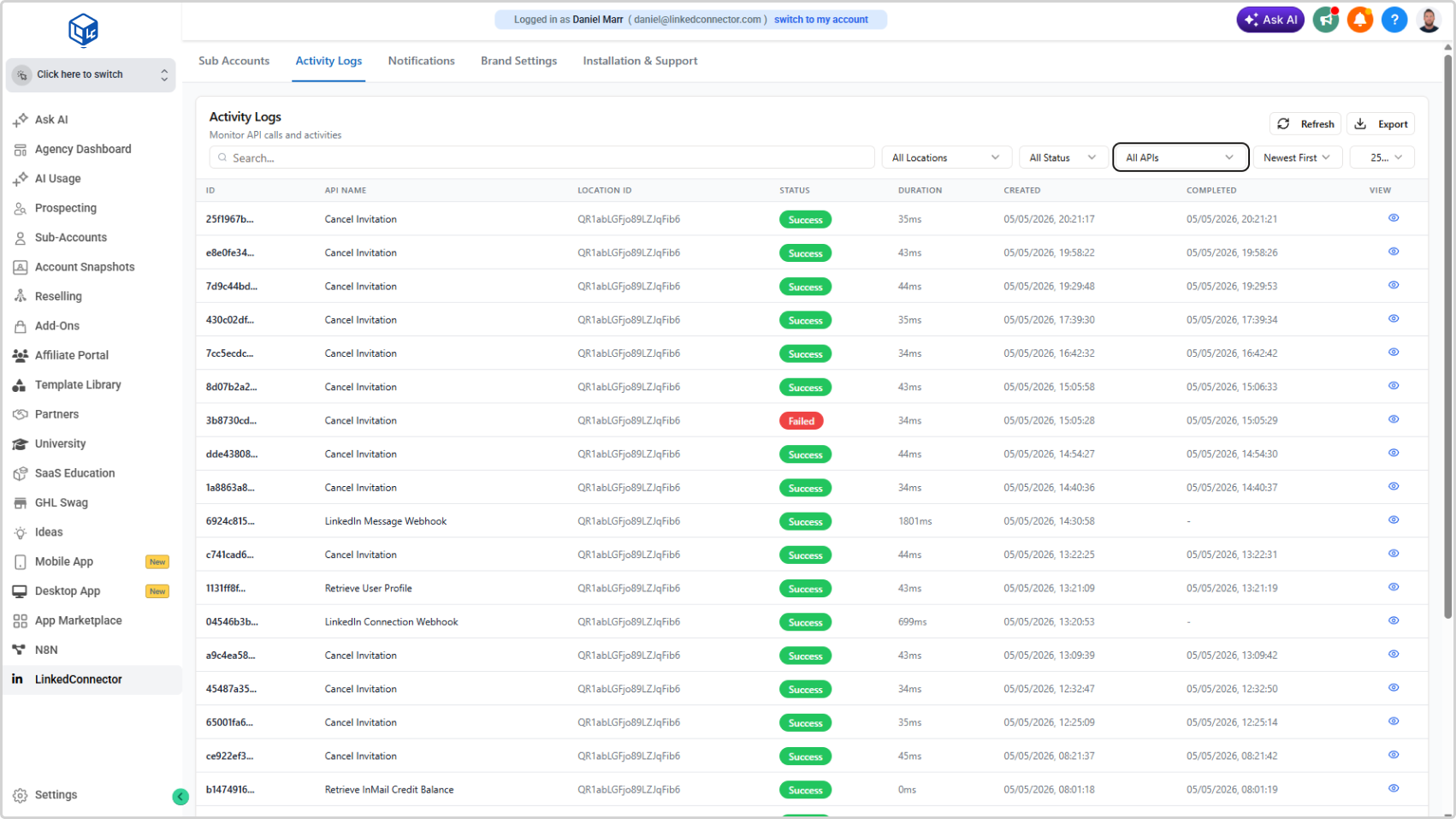
Task: Click switch to my account link
Action: click(821, 20)
